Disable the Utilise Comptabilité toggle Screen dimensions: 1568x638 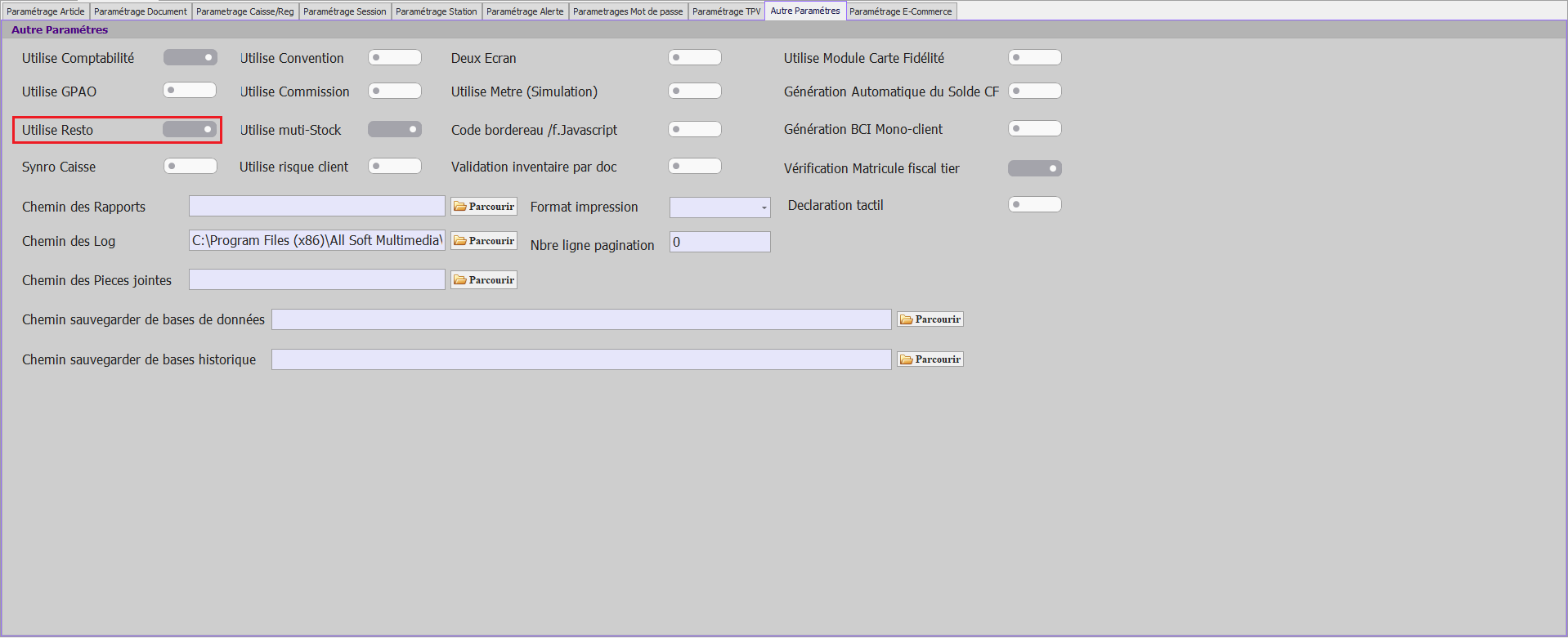(x=190, y=57)
